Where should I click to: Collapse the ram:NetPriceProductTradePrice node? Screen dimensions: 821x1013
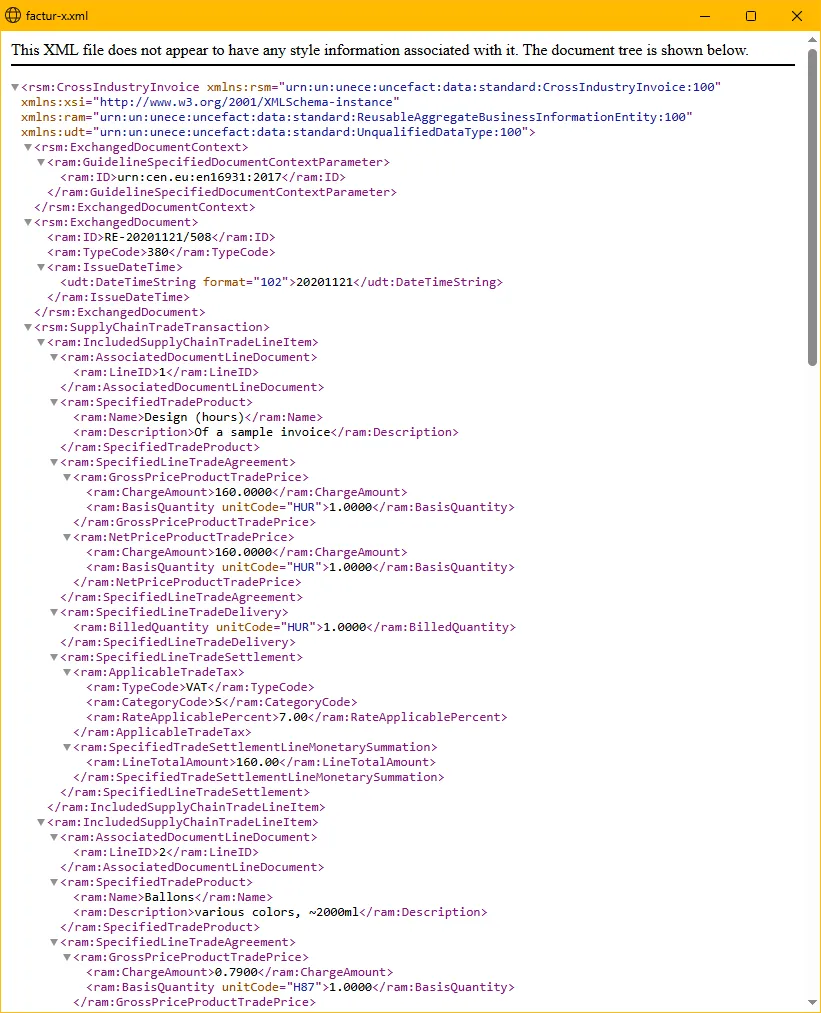click(x=67, y=538)
